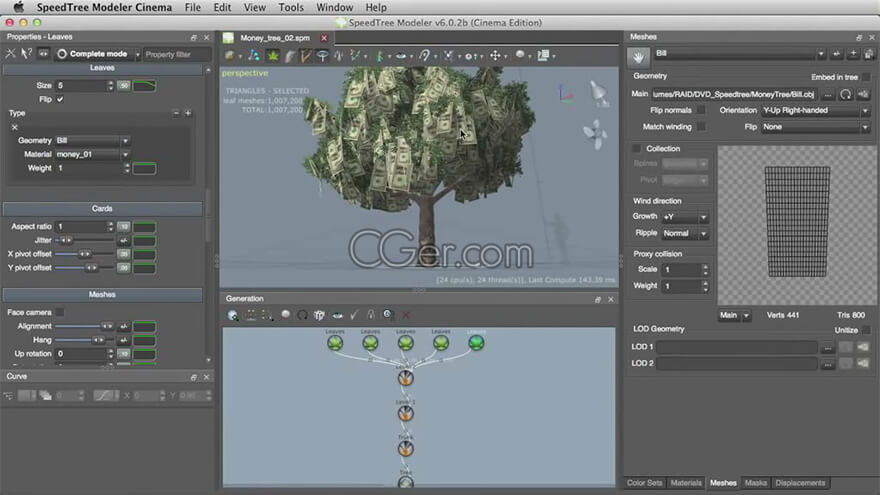
Task: Click the cap/mushroom icon in viewport toolbar
Action: (322, 56)
